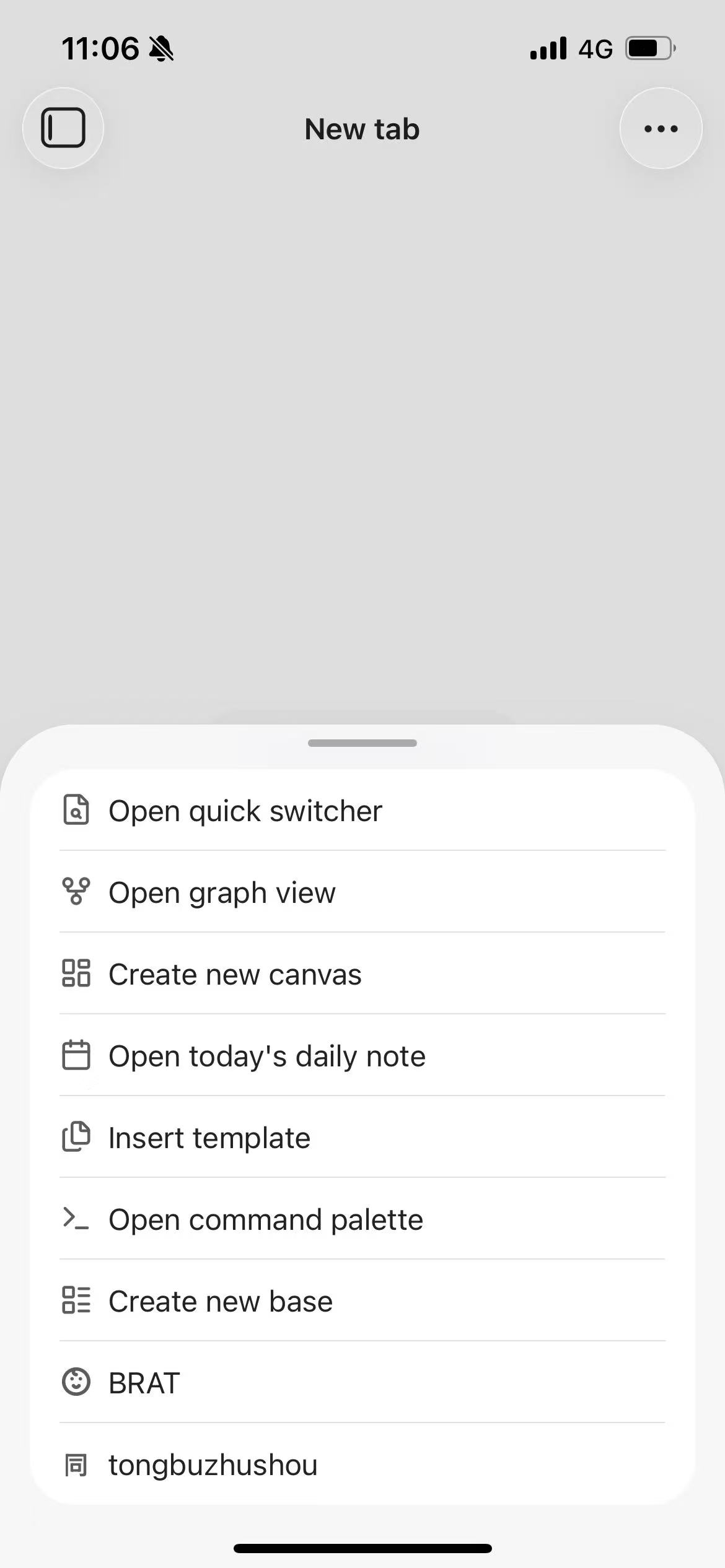Tap the command palette terminal icon

(76, 1219)
